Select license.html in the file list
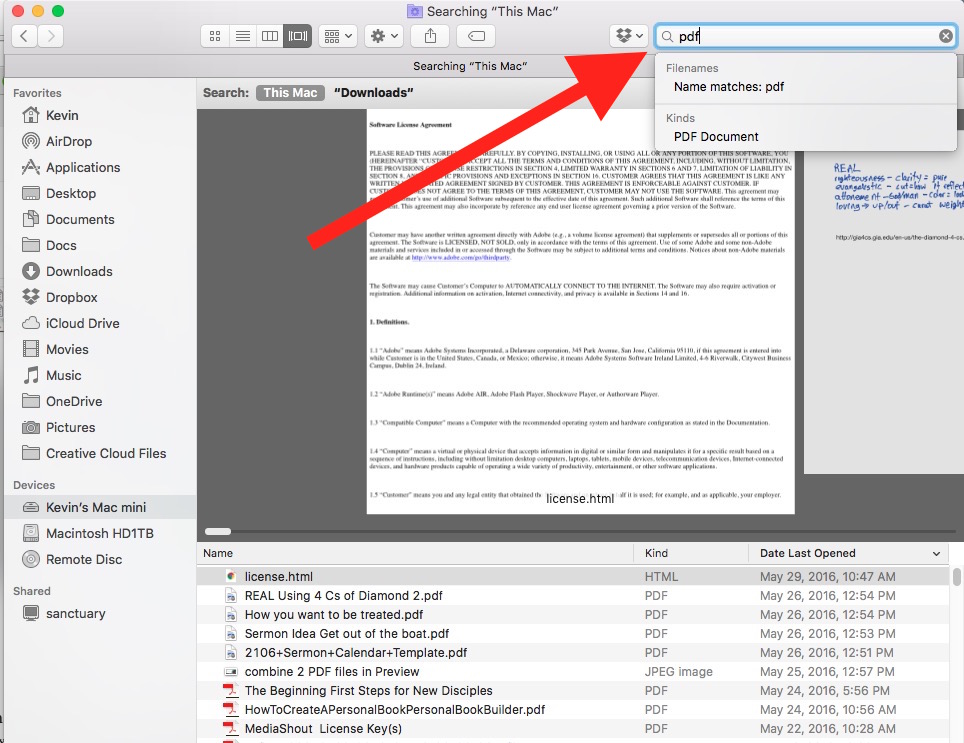 tap(573, 576)
